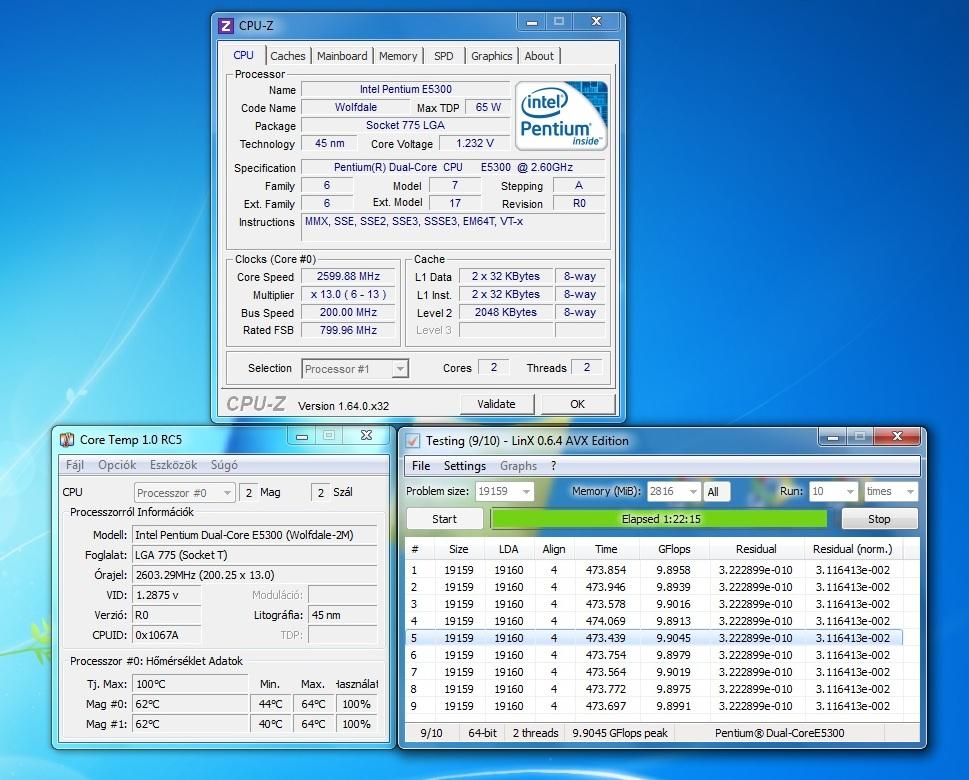
Task: Sort by the Time column header
Action: [606, 549]
